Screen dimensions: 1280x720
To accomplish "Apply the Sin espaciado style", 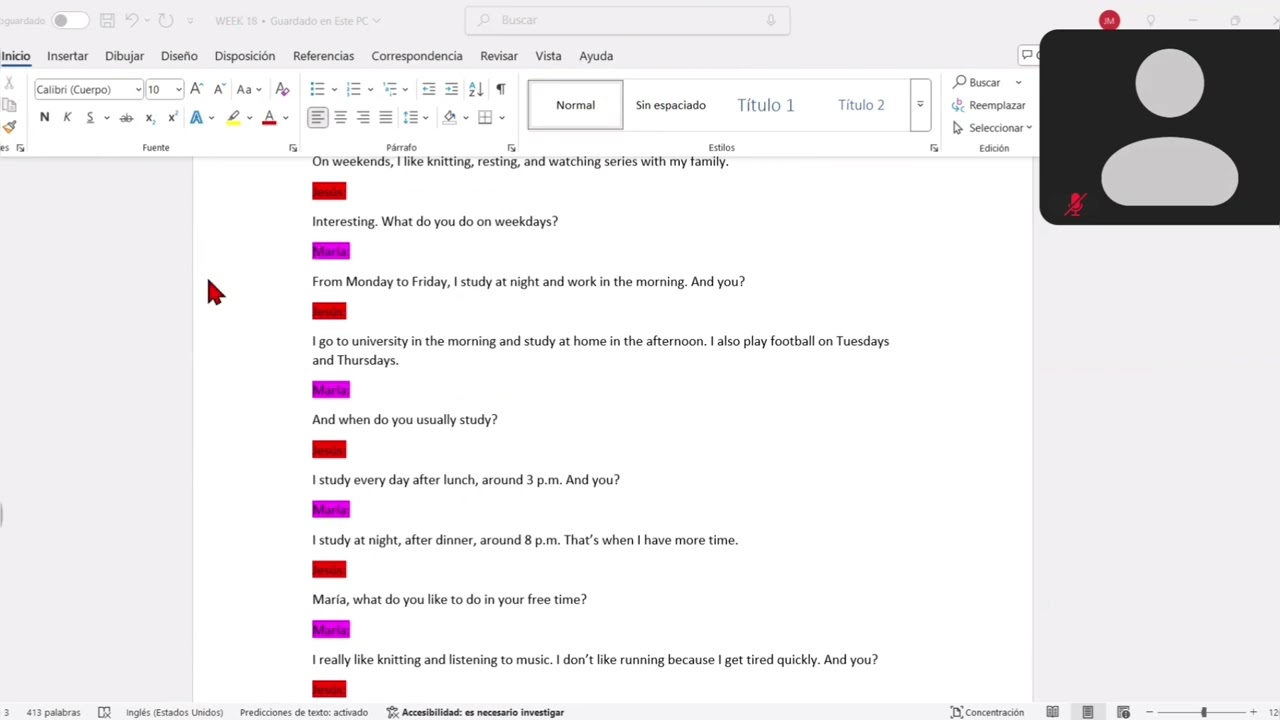I will point(670,105).
